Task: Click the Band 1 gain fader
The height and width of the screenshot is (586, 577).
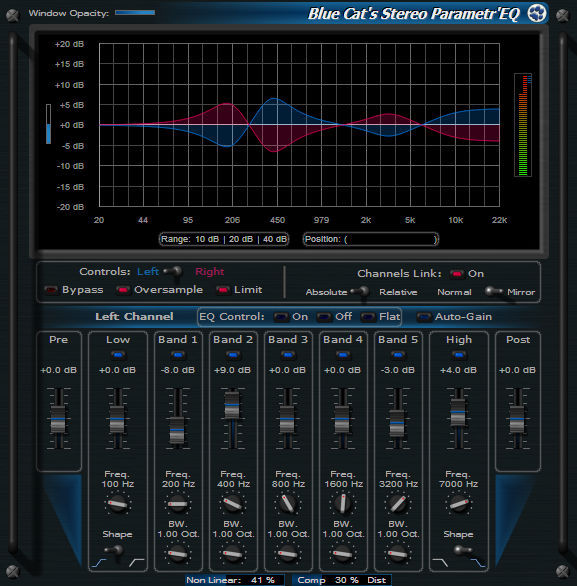Action: [177, 430]
